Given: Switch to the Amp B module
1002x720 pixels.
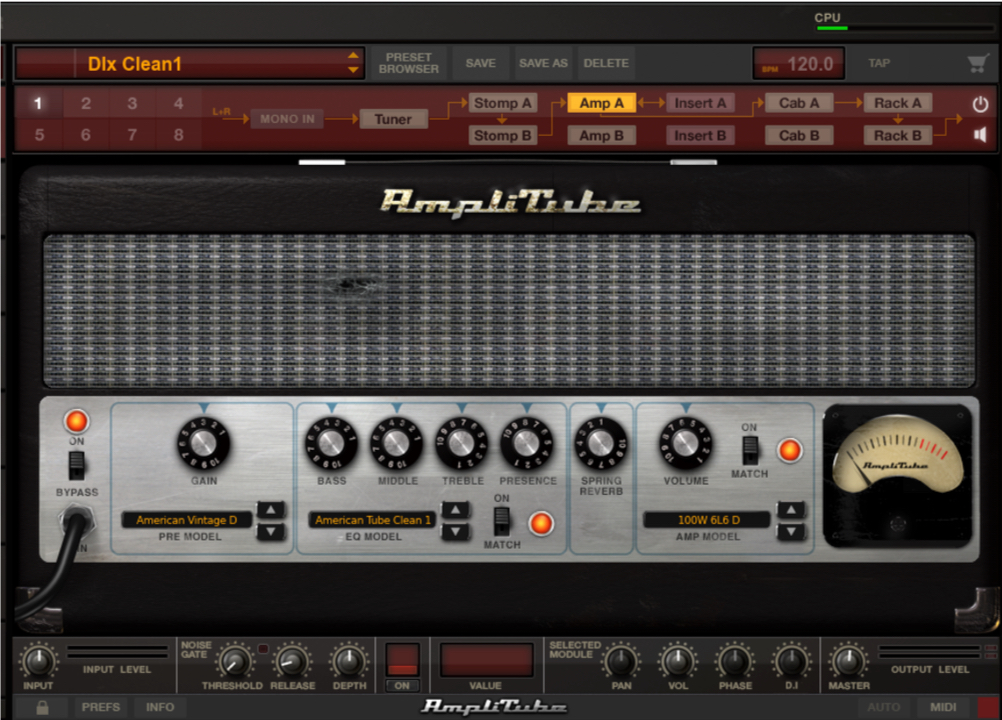Looking at the screenshot, I should click(601, 135).
